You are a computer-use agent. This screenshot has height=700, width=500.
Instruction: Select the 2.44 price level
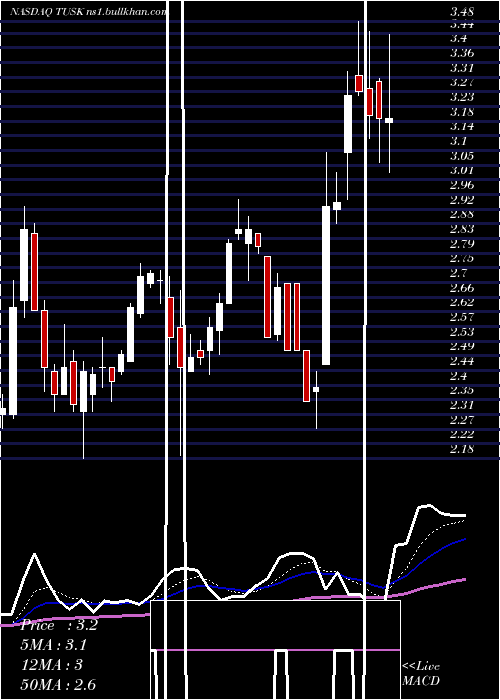[462, 361]
